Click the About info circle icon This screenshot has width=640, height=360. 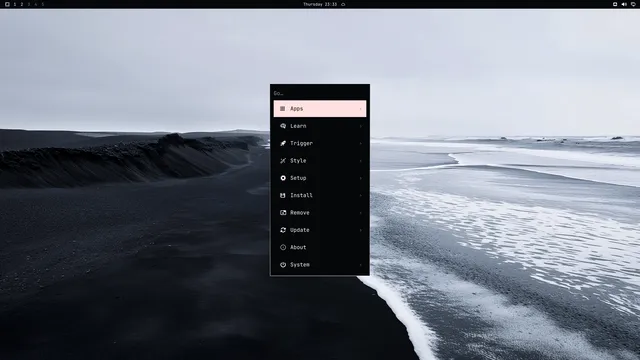click(282, 247)
